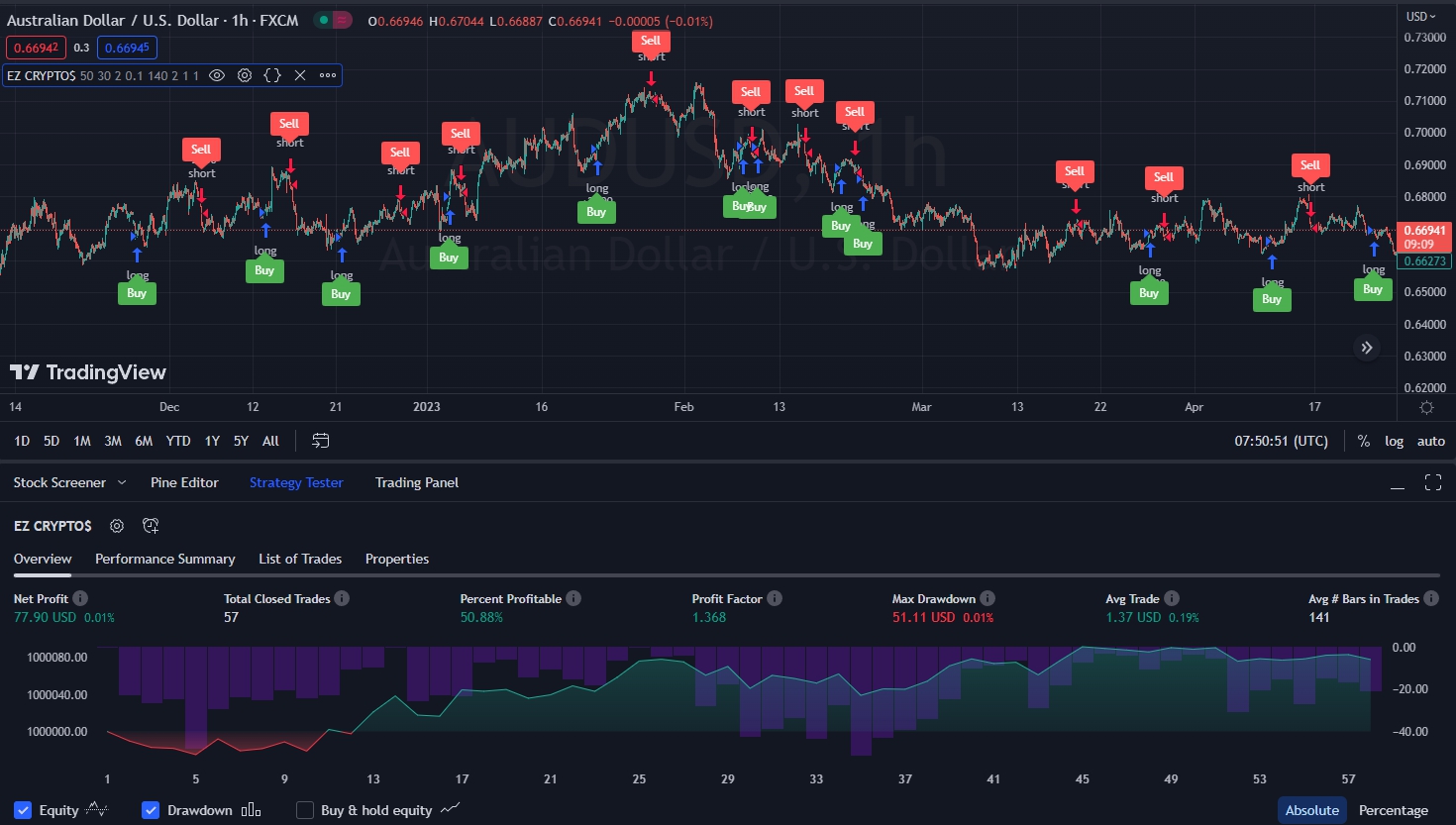Open strategy settings gear in Strategy Tester
The image size is (1456, 825).
117,526
